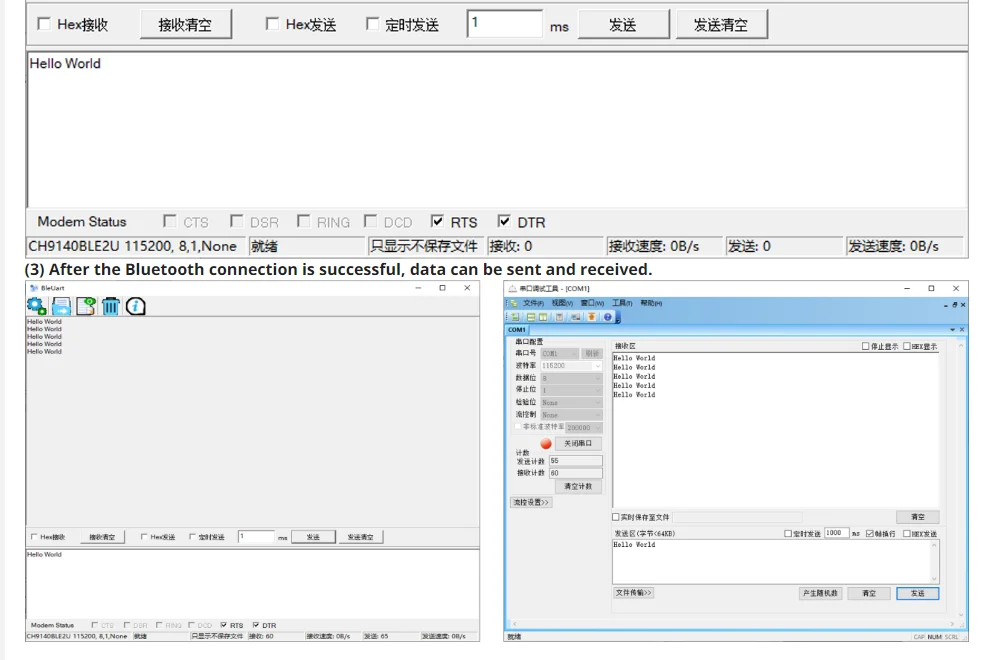Click the red port status indicator beside 关闭串口

pos(546,444)
